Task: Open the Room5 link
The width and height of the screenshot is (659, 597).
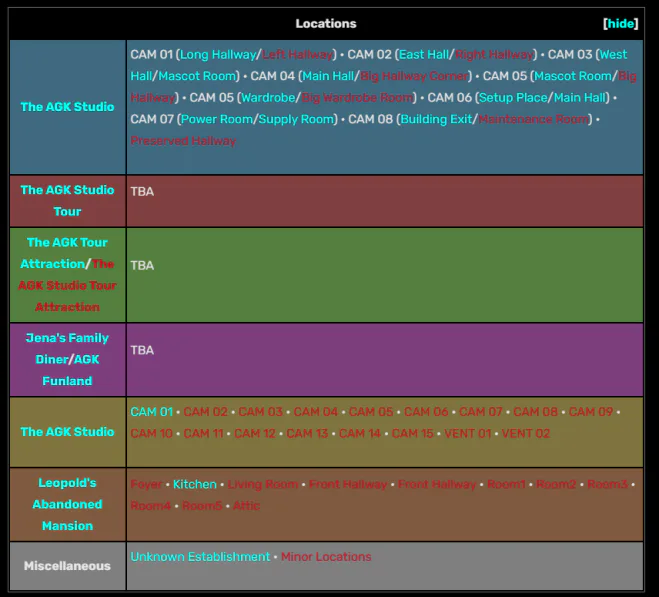Action: 202,506
